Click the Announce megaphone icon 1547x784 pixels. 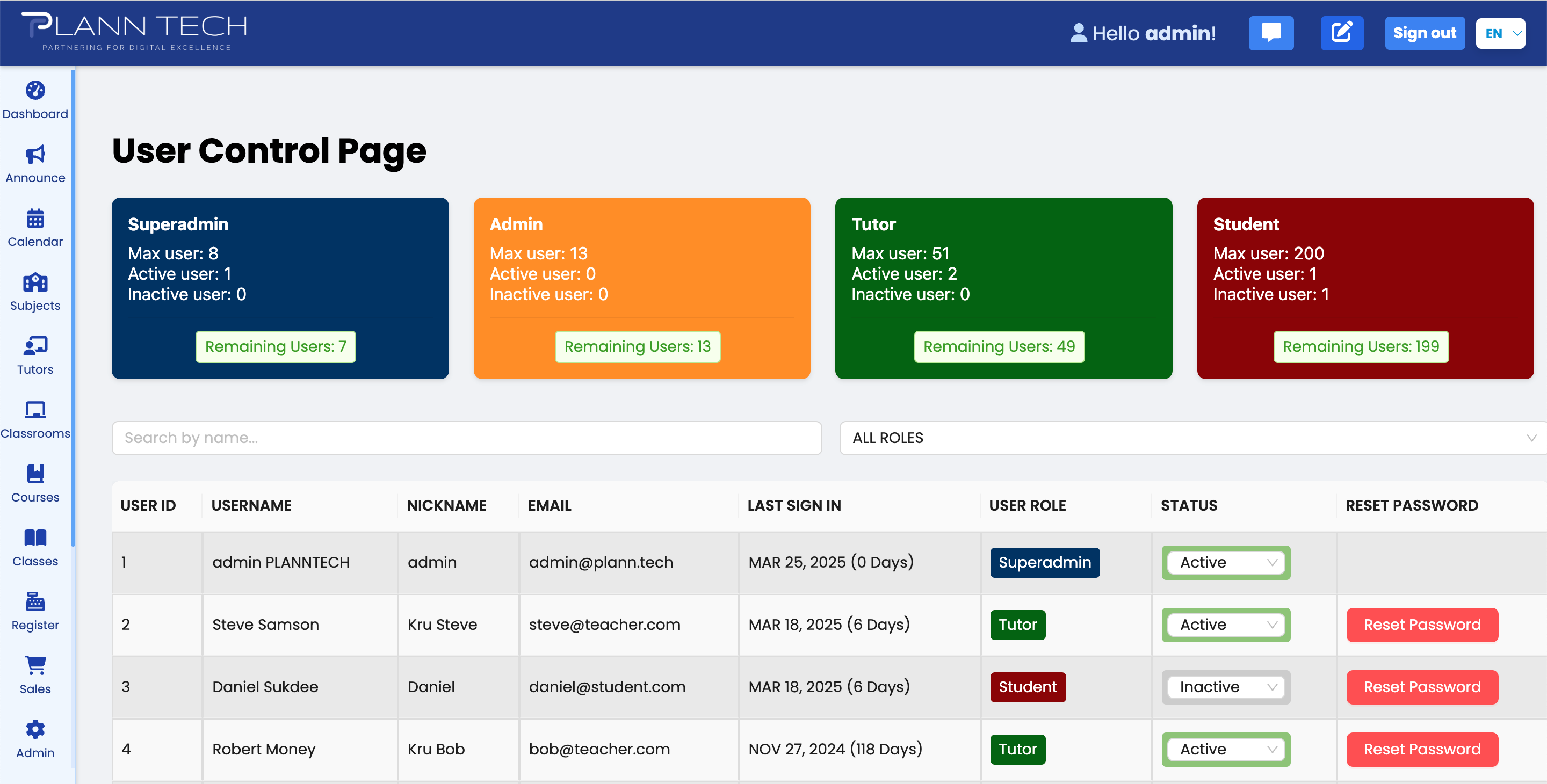35,155
